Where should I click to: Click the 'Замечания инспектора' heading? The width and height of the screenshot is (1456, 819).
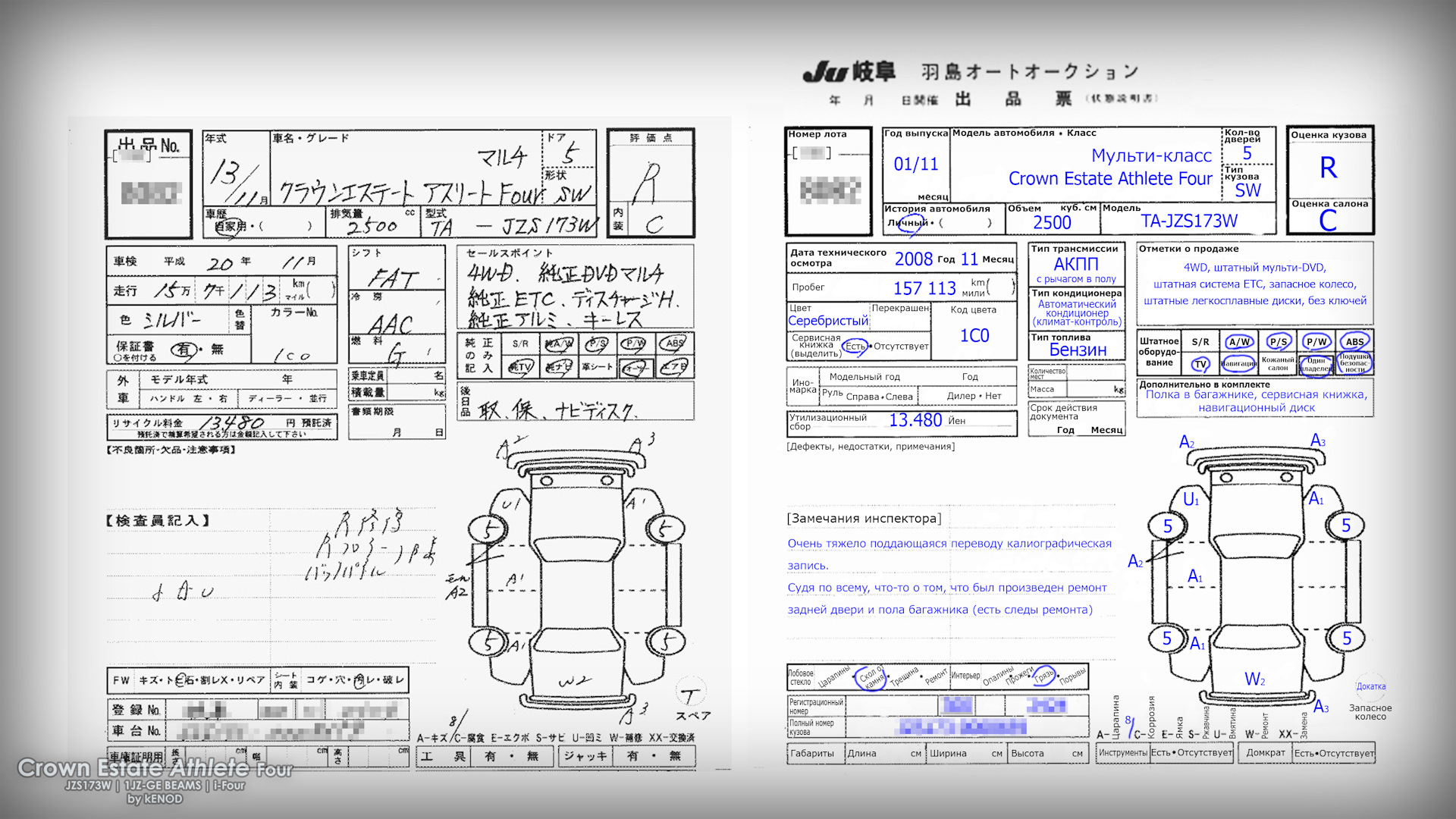[864, 519]
